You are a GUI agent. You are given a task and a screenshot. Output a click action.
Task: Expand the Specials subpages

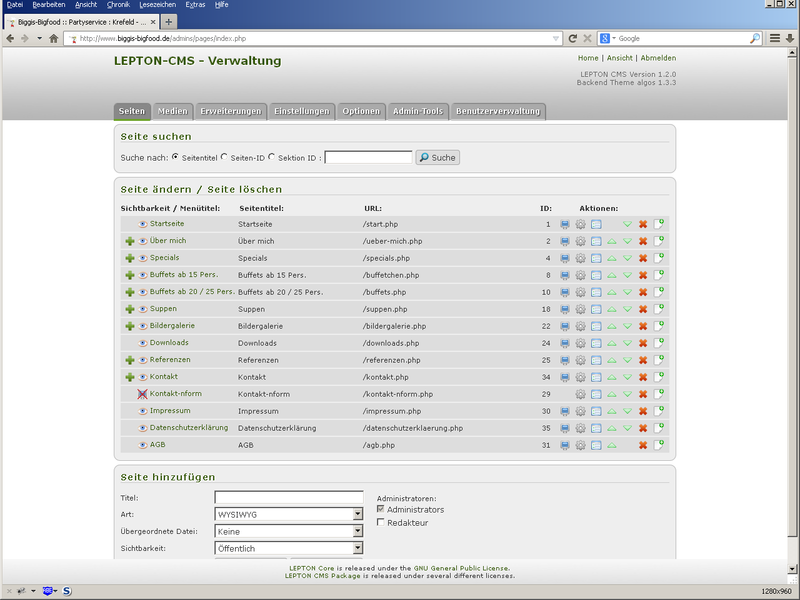tap(130, 258)
